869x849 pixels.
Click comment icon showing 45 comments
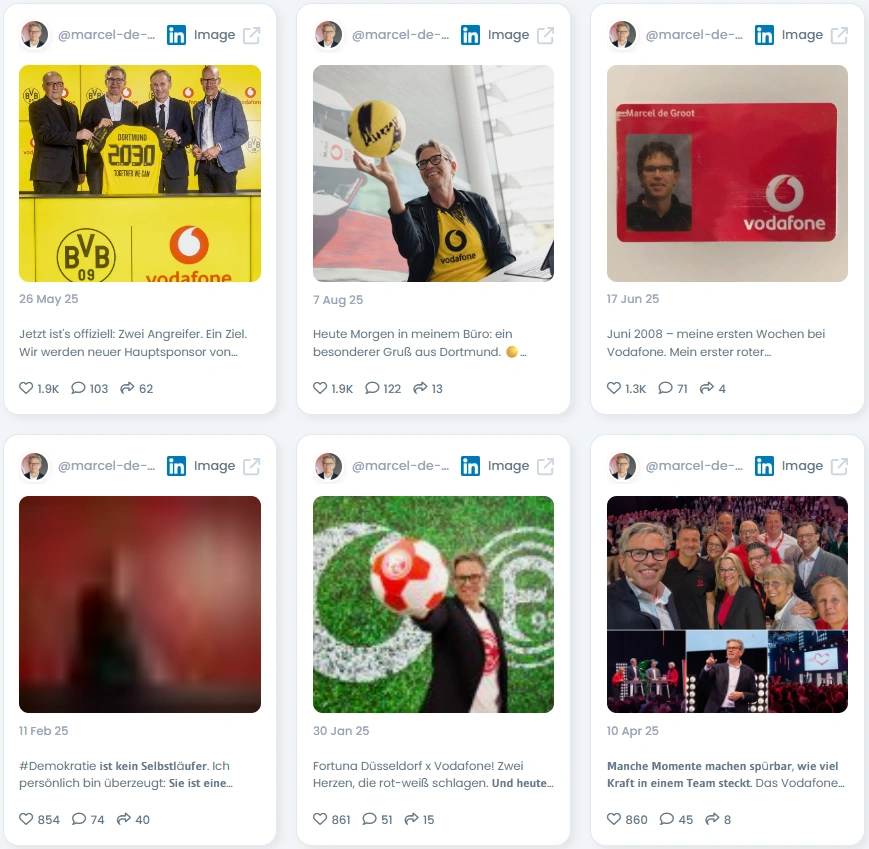pos(667,819)
